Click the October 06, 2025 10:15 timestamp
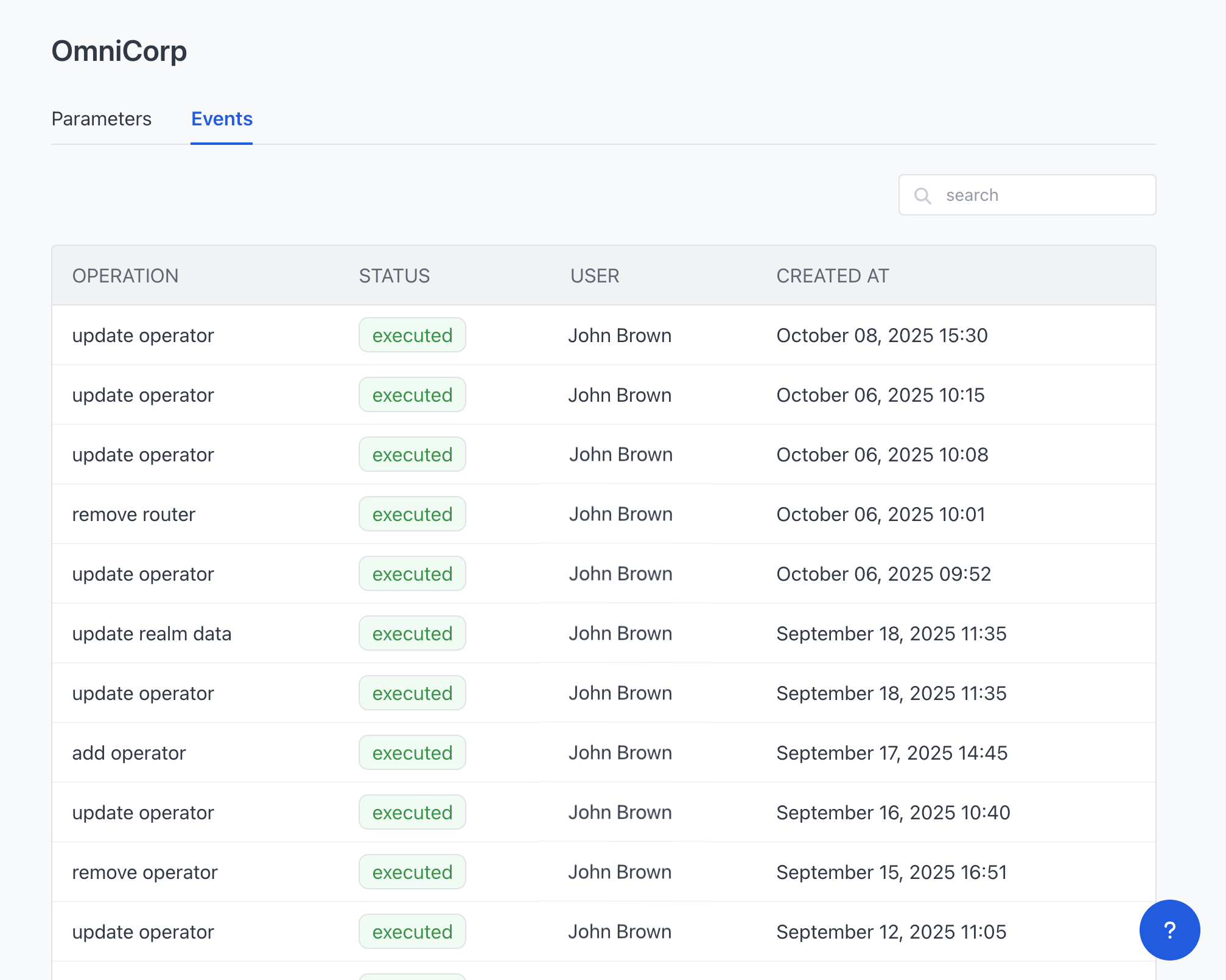 coord(880,395)
